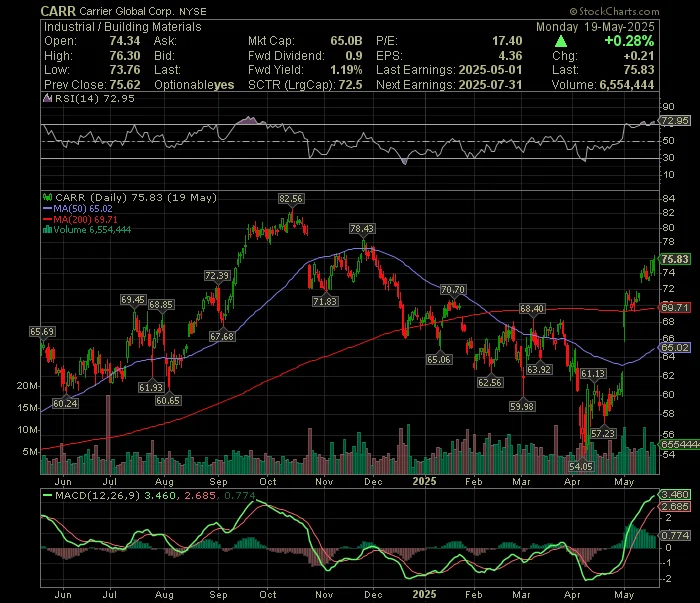700x603 pixels.
Task: Click the 61.13 price annotation
Action: pyautogui.click(x=593, y=373)
